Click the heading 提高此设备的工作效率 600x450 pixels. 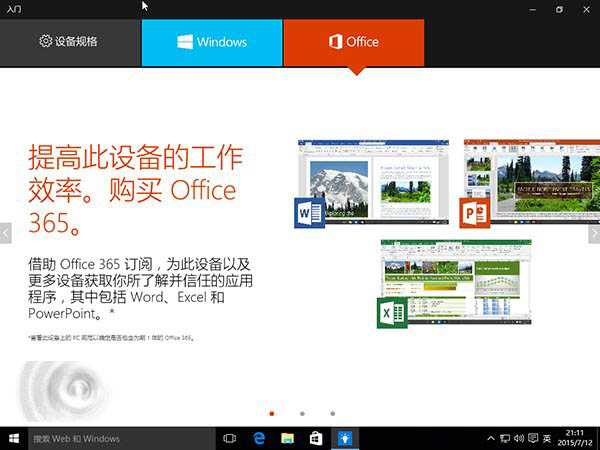[x=135, y=189]
